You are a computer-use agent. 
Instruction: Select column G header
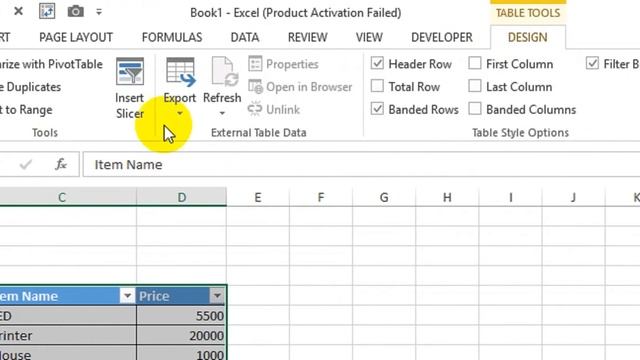coord(384,197)
